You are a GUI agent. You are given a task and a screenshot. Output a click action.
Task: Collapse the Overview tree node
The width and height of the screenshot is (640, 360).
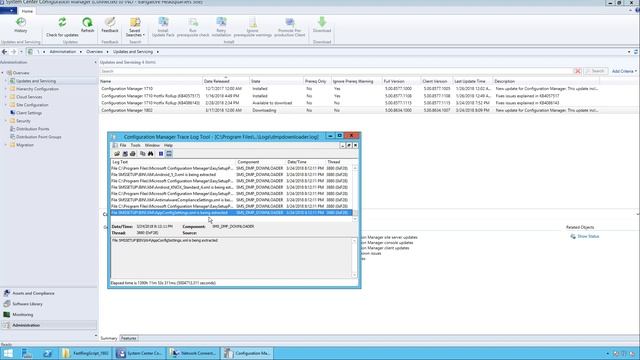[2, 73]
